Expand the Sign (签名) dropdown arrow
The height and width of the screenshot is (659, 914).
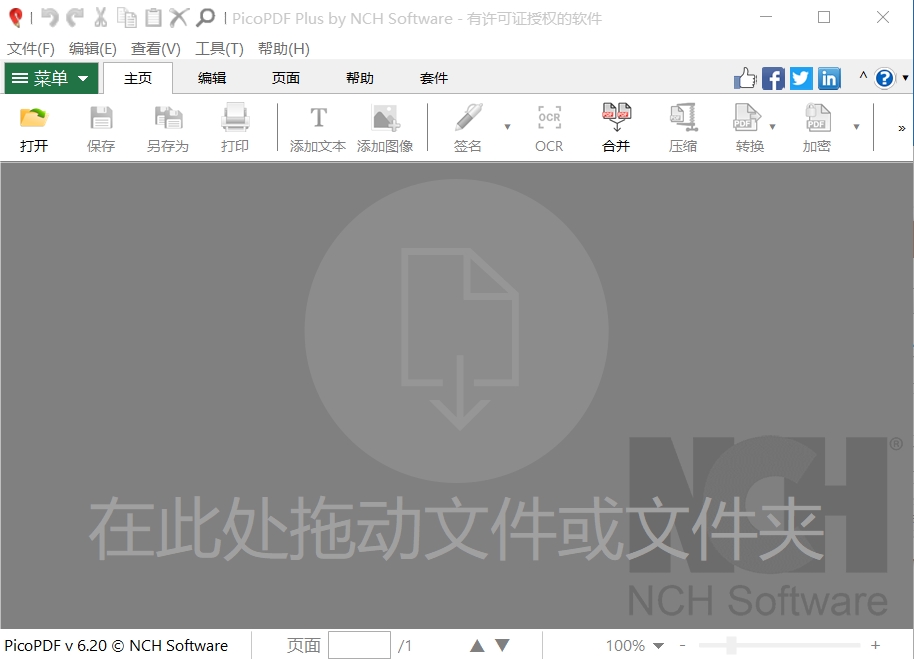point(507,126)
